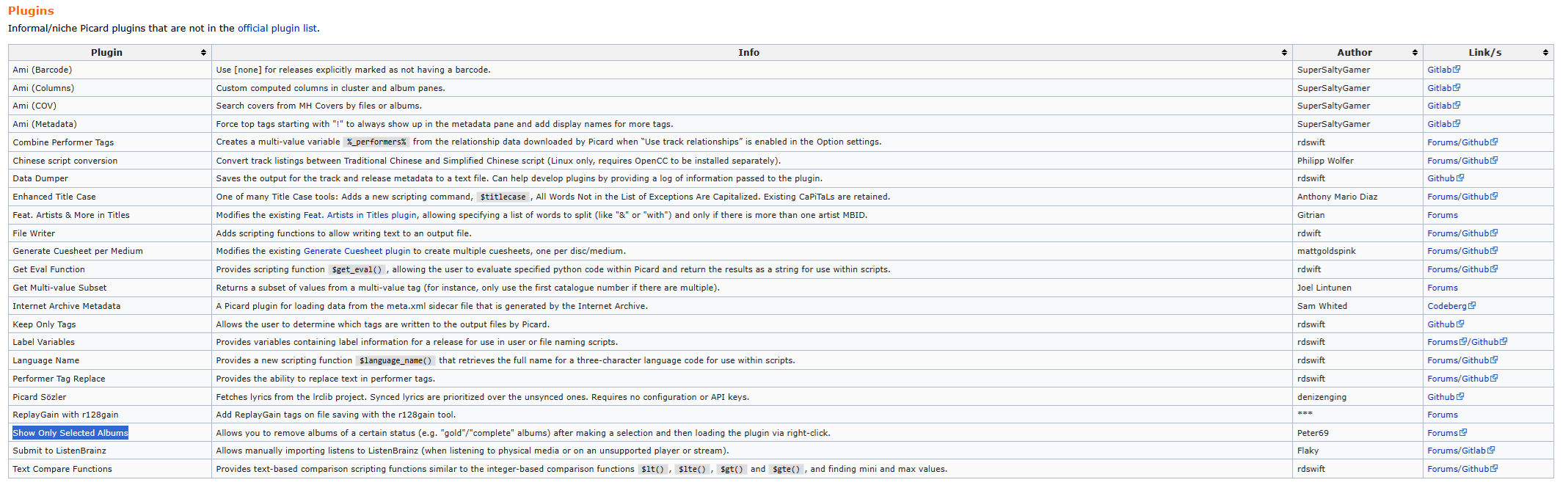The width and height of the screenshot is (1568, 488).
Task: Click the '$gte()' code snippet
Action: [786, 469]
